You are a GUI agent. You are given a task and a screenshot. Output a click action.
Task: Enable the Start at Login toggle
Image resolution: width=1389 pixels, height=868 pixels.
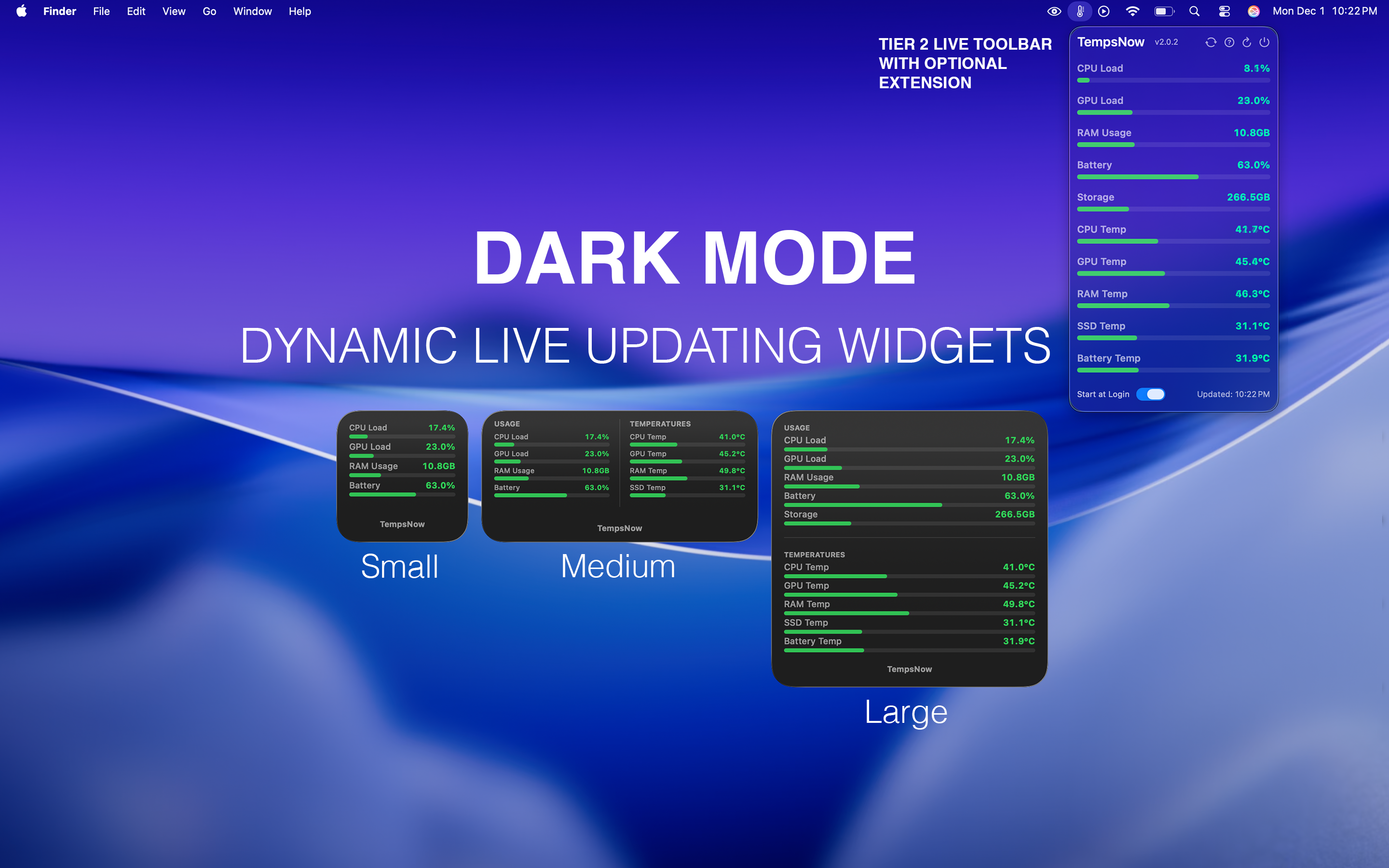click(x=1151, y=394)
